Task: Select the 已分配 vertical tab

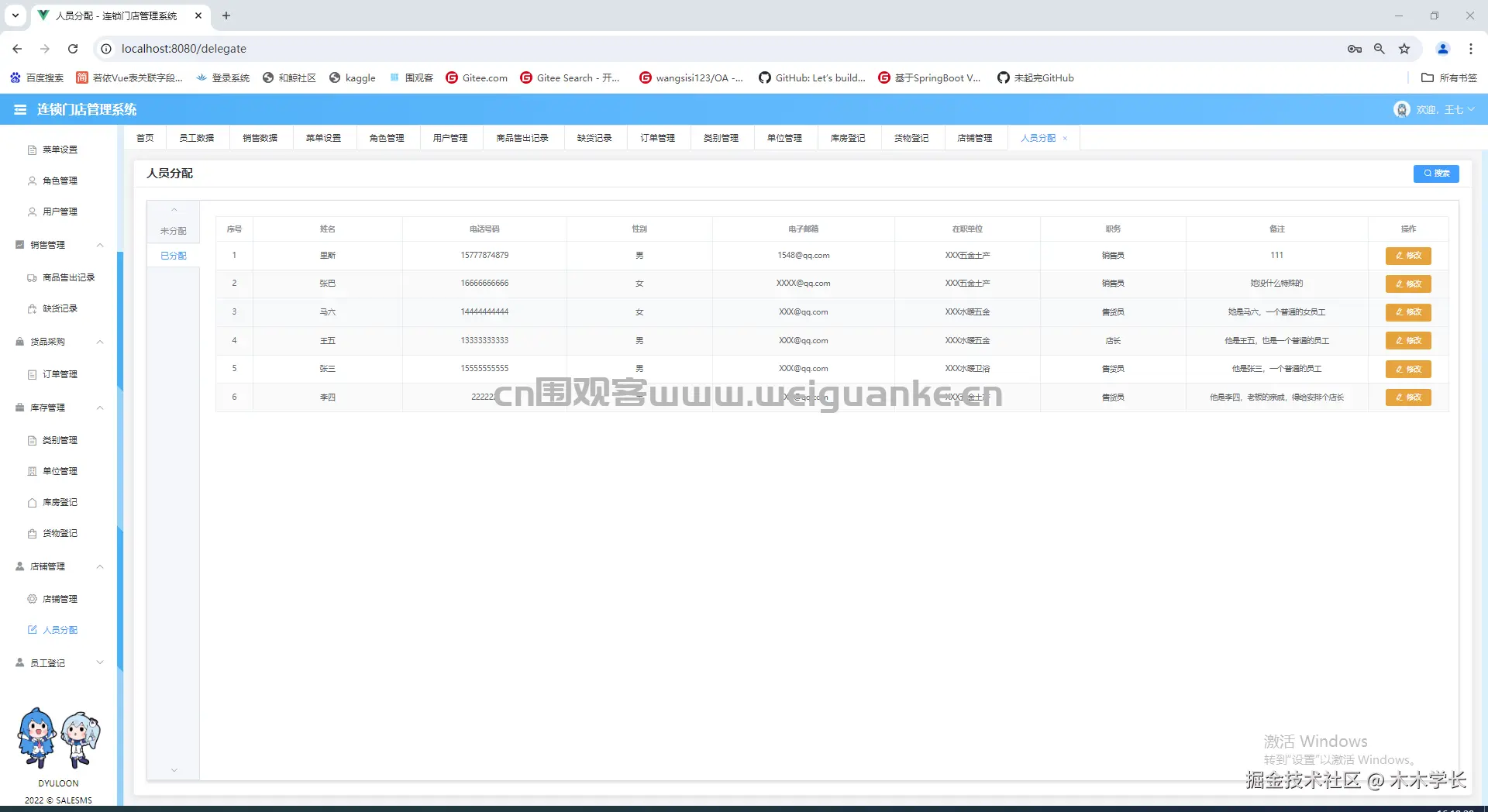Action: coord(173,256)
